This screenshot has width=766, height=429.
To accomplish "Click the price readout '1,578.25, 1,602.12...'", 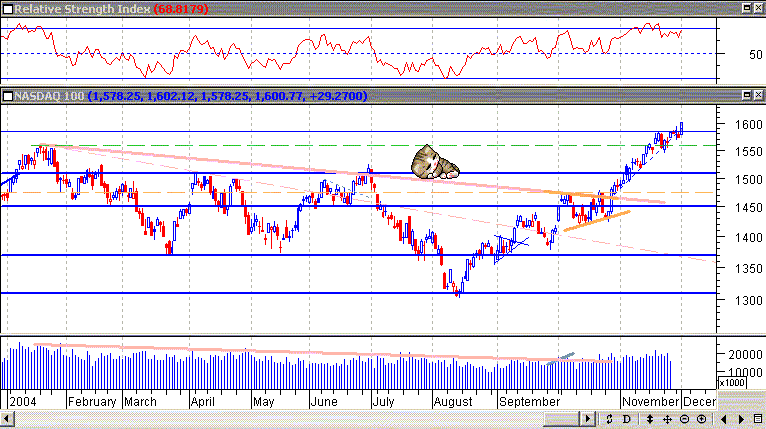I will 228,96.
